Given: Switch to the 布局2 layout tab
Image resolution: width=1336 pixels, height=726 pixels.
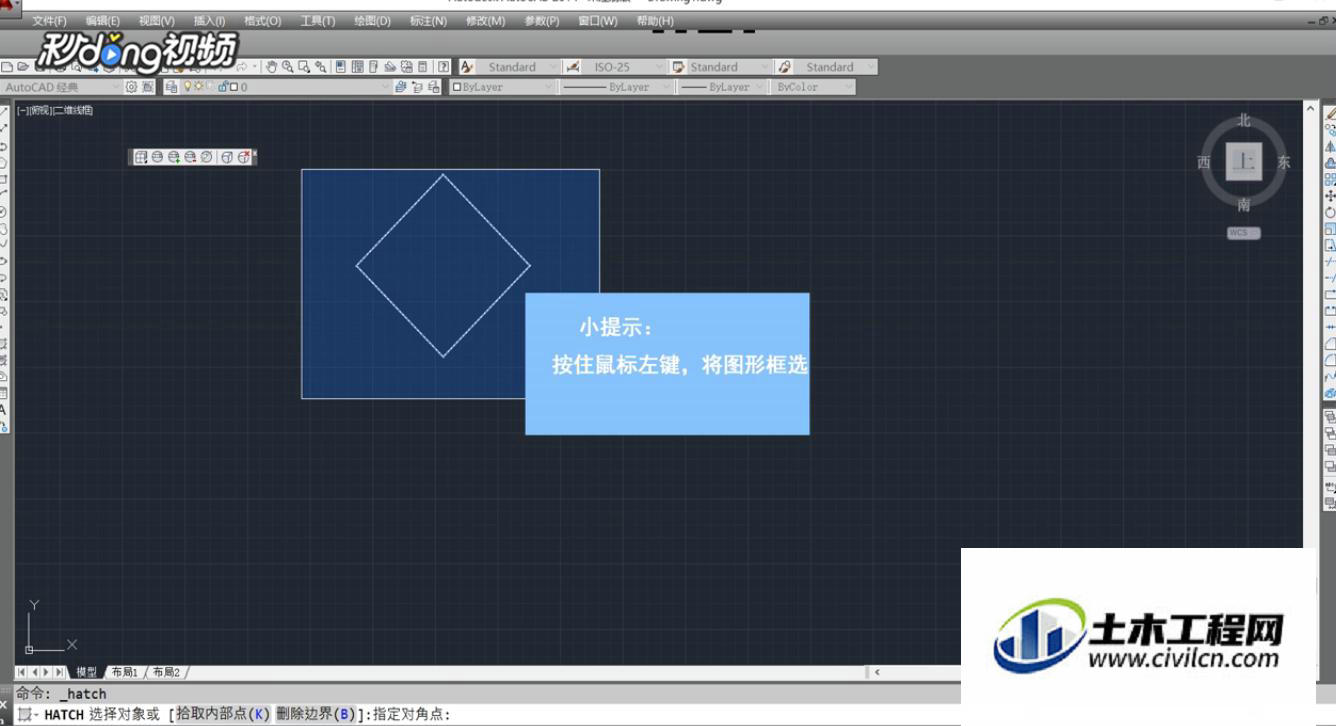Looking at the screenshot, I should click(x=166, y=672).
